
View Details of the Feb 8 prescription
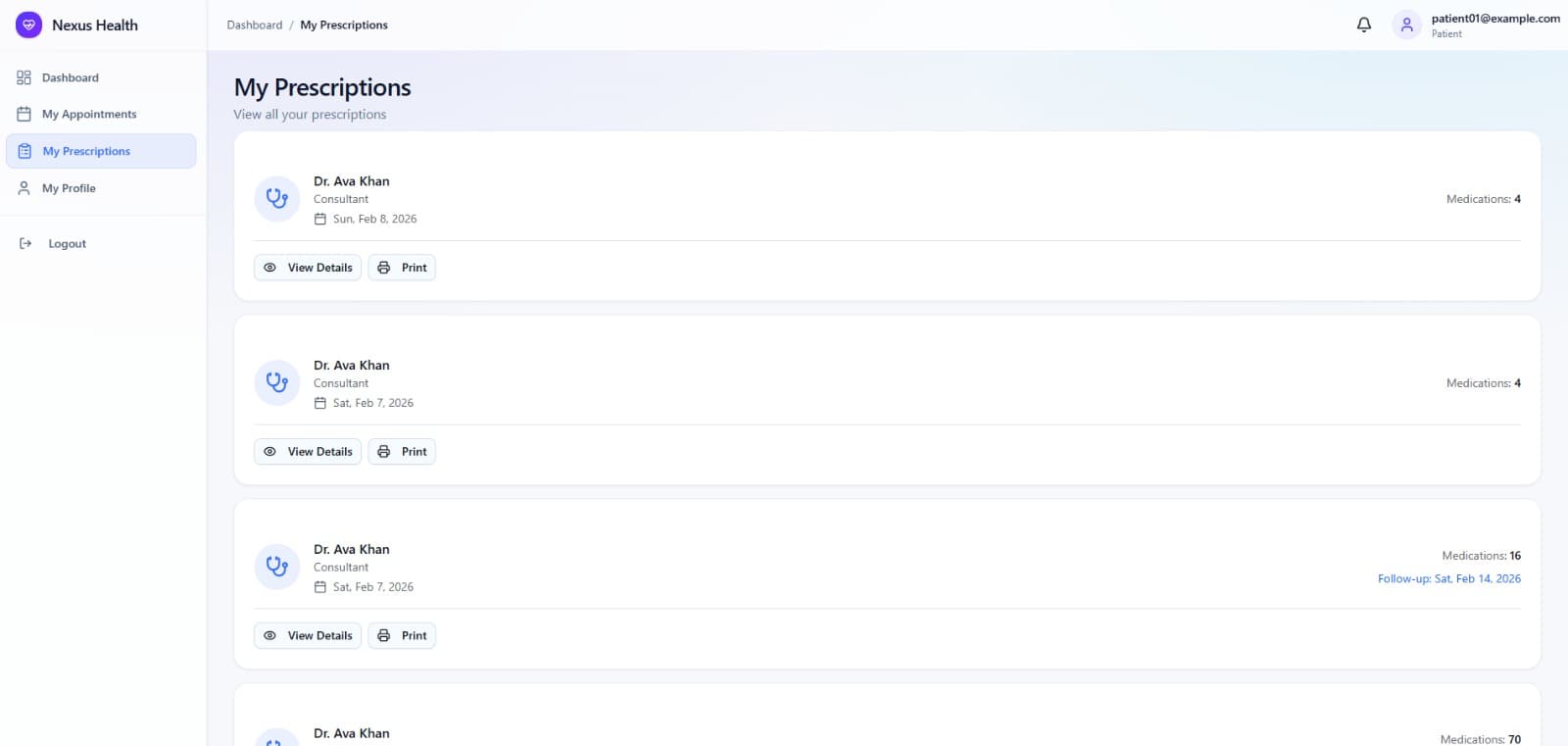point(308,268)
